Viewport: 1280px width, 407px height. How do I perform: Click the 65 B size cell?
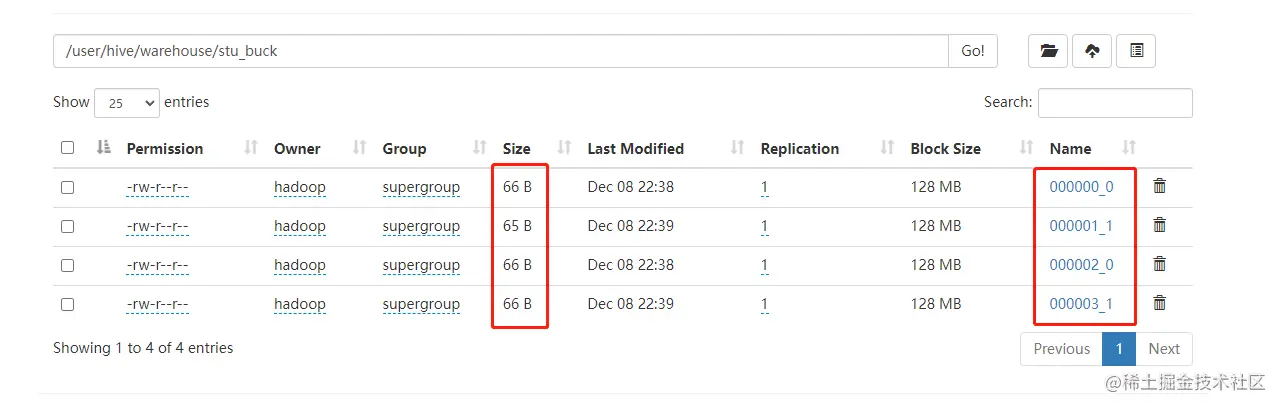(x=517, y=226)
